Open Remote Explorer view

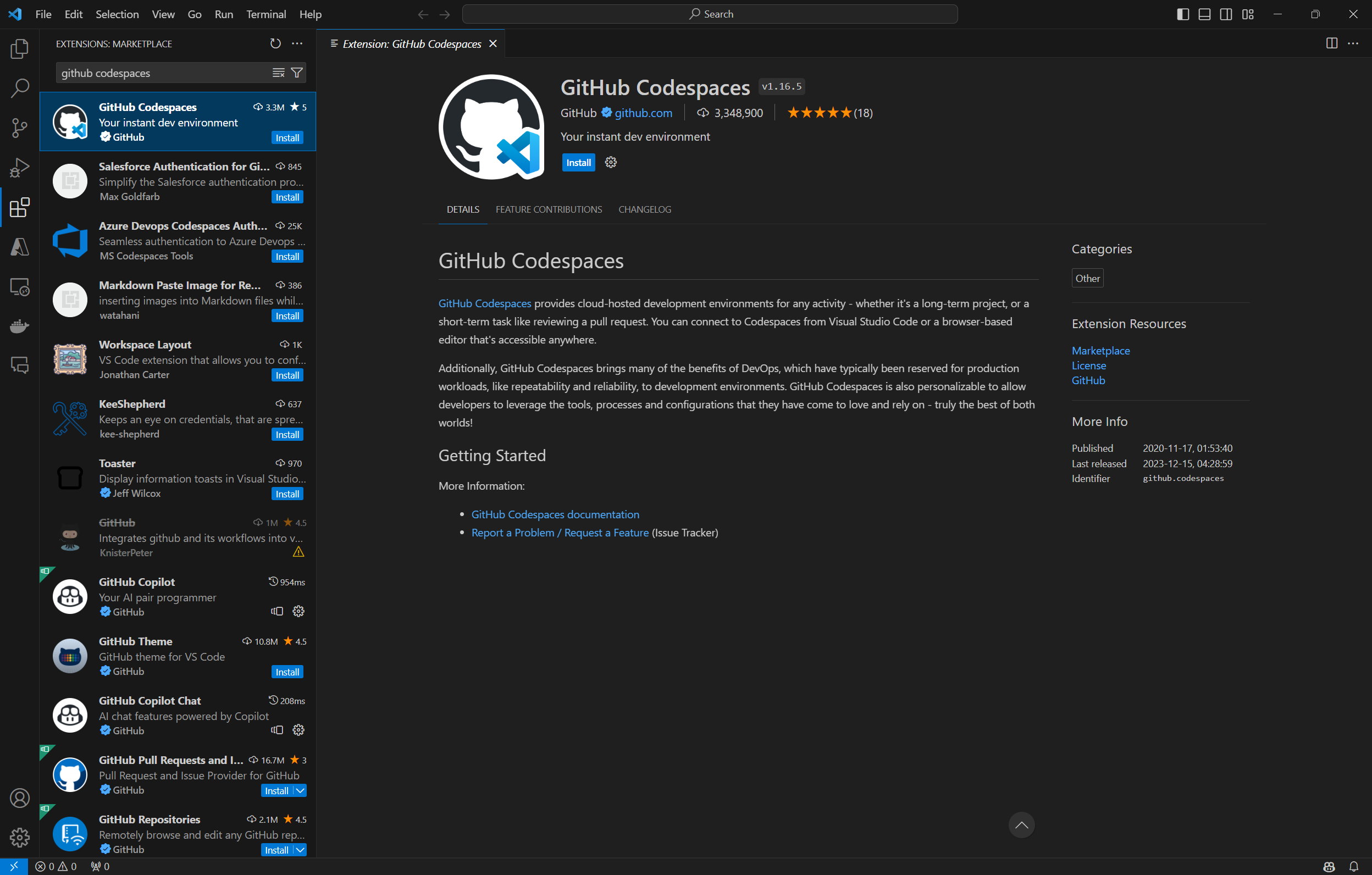tap(19, 286)
